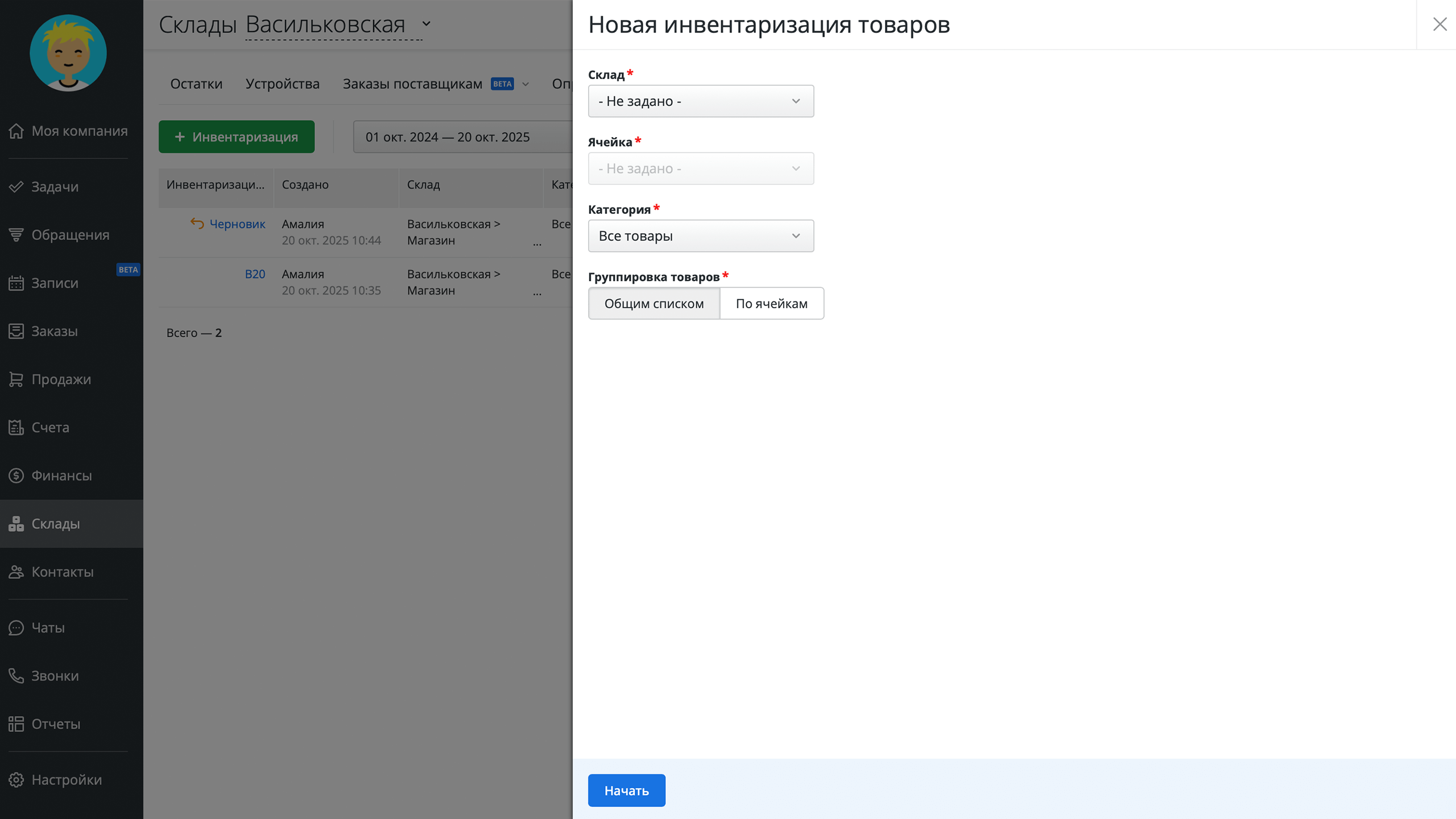Open Финансы dollar coin icon

coord(16,475)
